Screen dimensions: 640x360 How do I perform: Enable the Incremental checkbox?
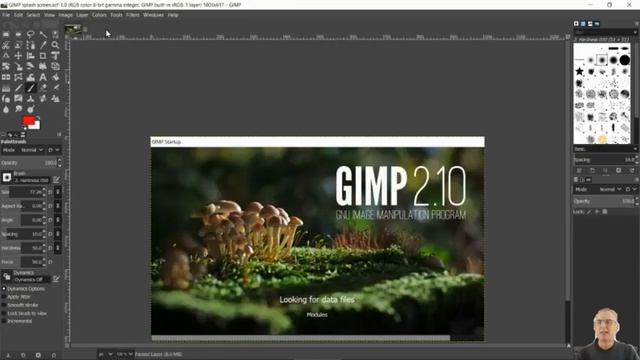[x=4, y=321]
